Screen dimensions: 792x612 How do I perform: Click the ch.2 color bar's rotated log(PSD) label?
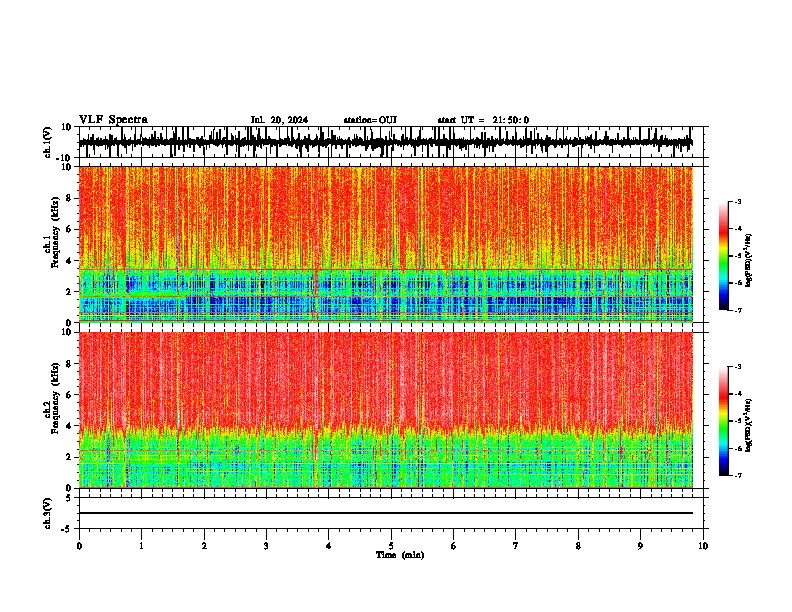click(x=748, y=424)
